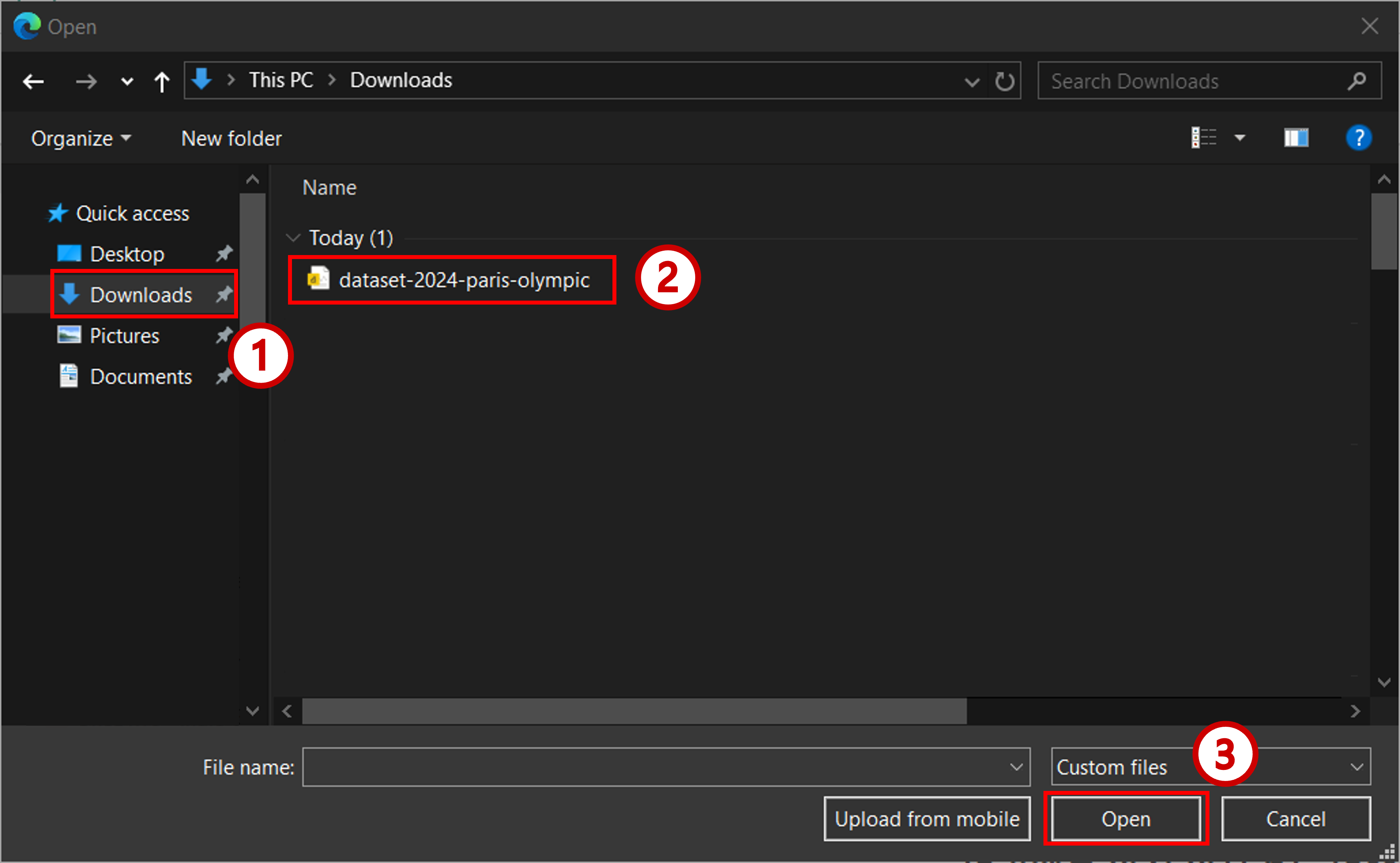Open Documents in the navigation pane

pos(141,377)
